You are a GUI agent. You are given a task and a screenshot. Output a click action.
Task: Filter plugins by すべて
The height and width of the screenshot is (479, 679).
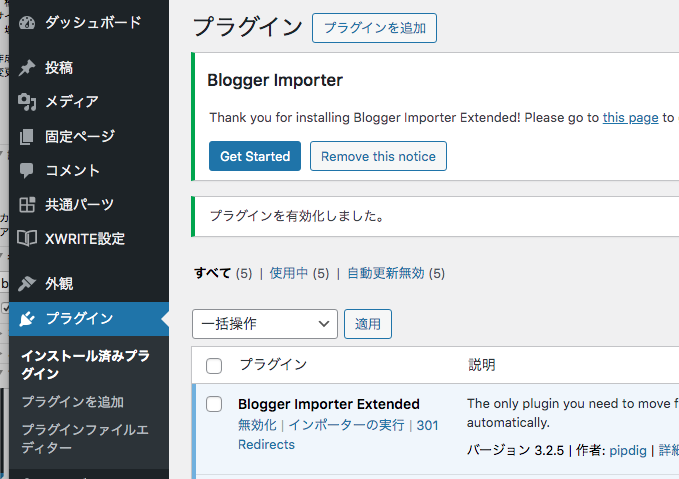coord(212,273)
